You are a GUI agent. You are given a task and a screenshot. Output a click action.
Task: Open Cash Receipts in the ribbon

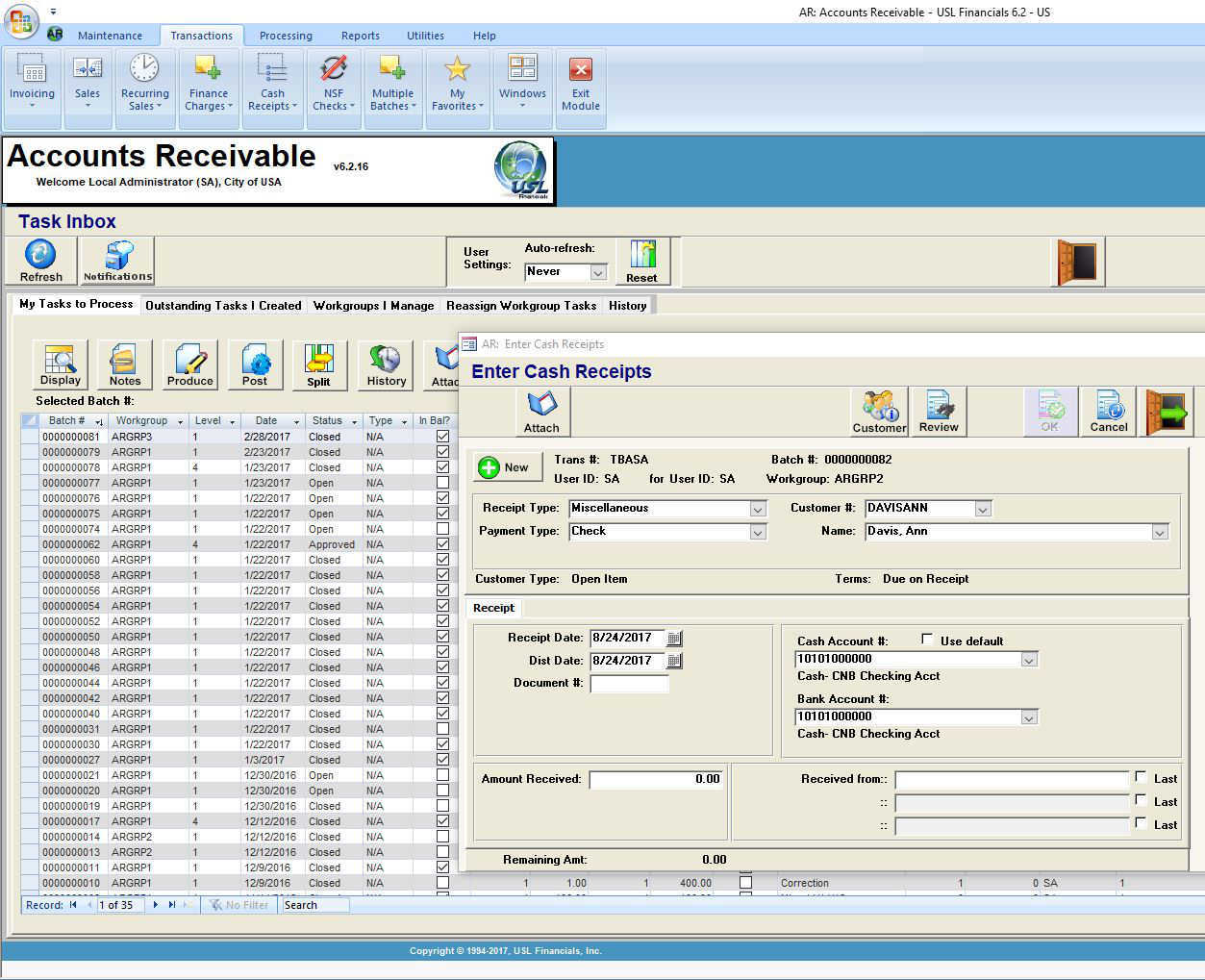coord(272,88)
